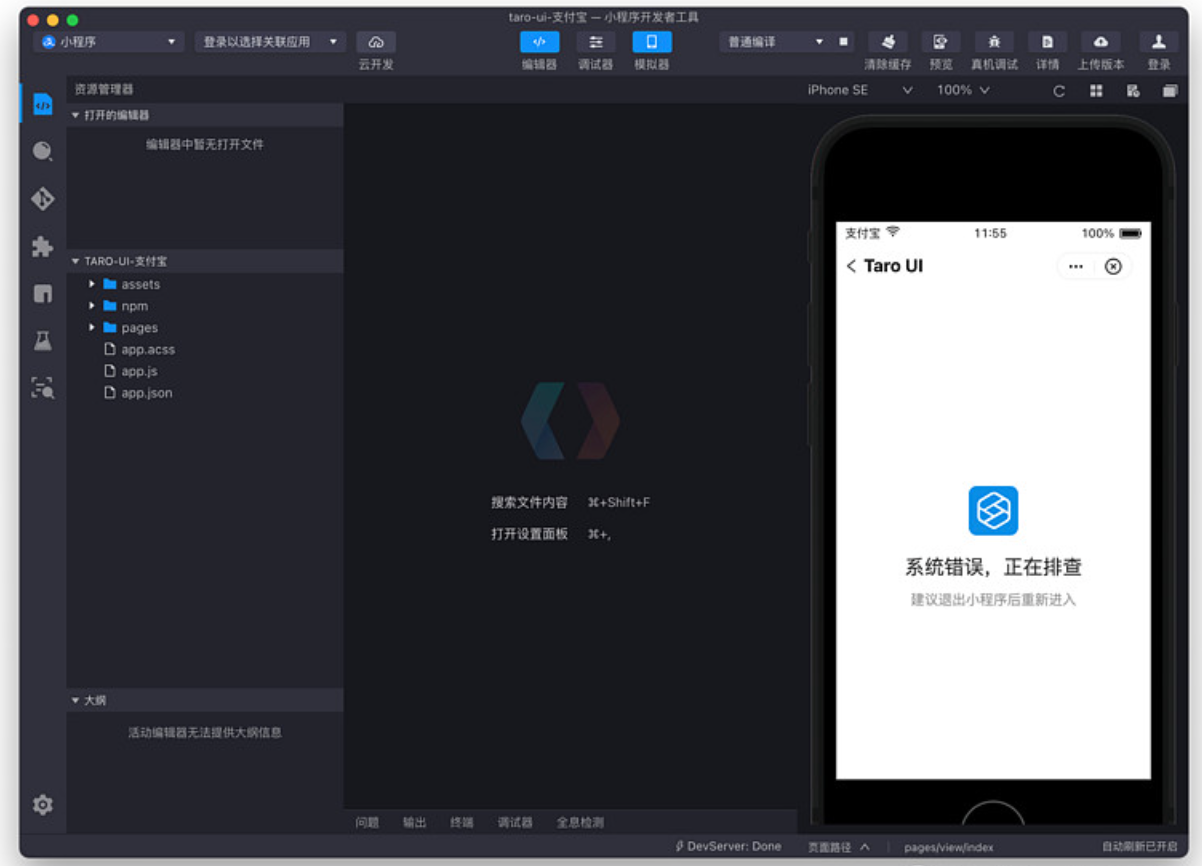
Task: Open the lab flask panel
Action: [42, 341]
